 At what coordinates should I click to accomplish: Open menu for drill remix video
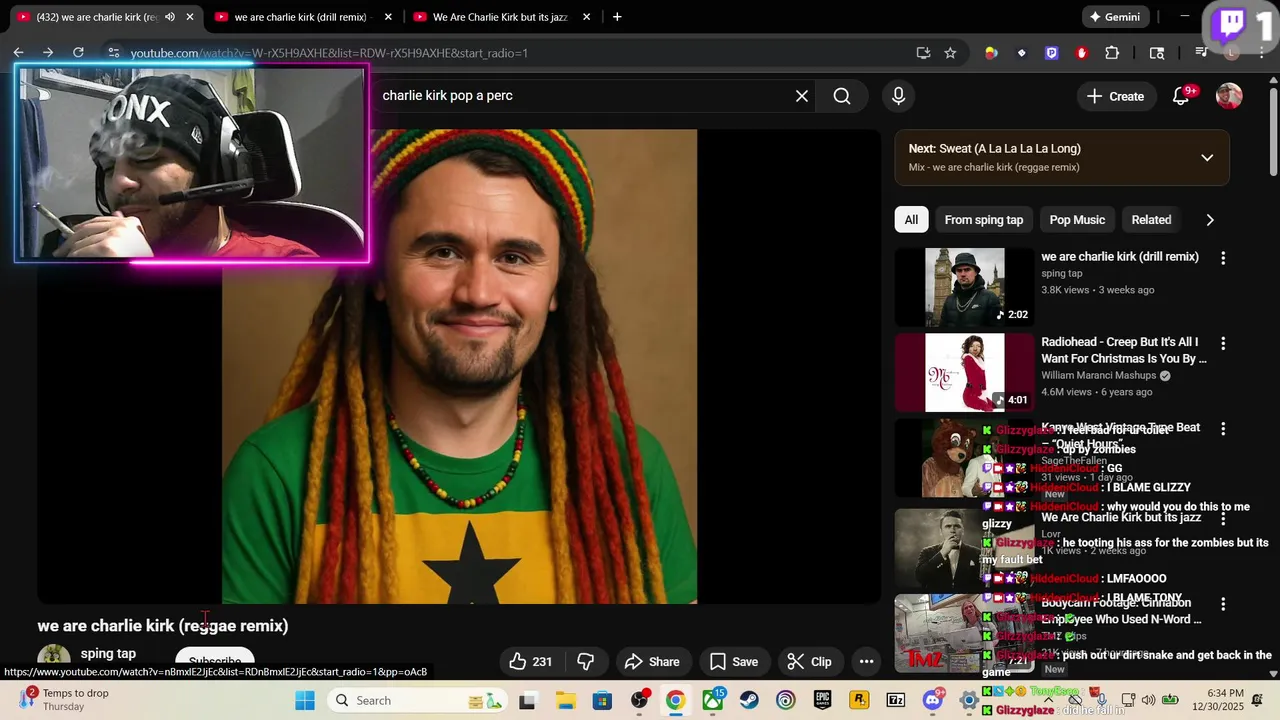[1223, 258]
